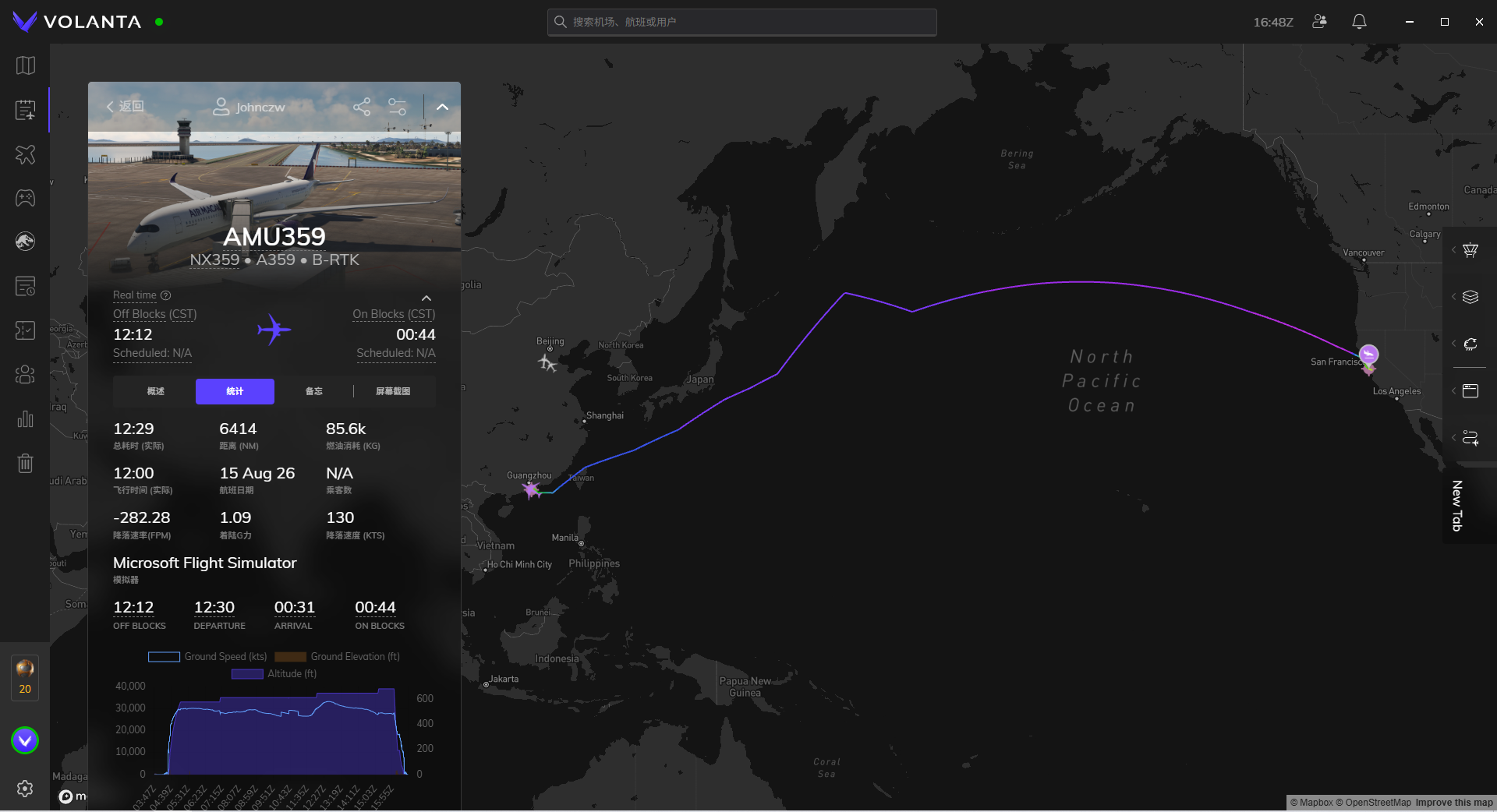The image size is (1497, 812).
Task: Open the friends icon in top bar
Action: (x=1319, y=22)
